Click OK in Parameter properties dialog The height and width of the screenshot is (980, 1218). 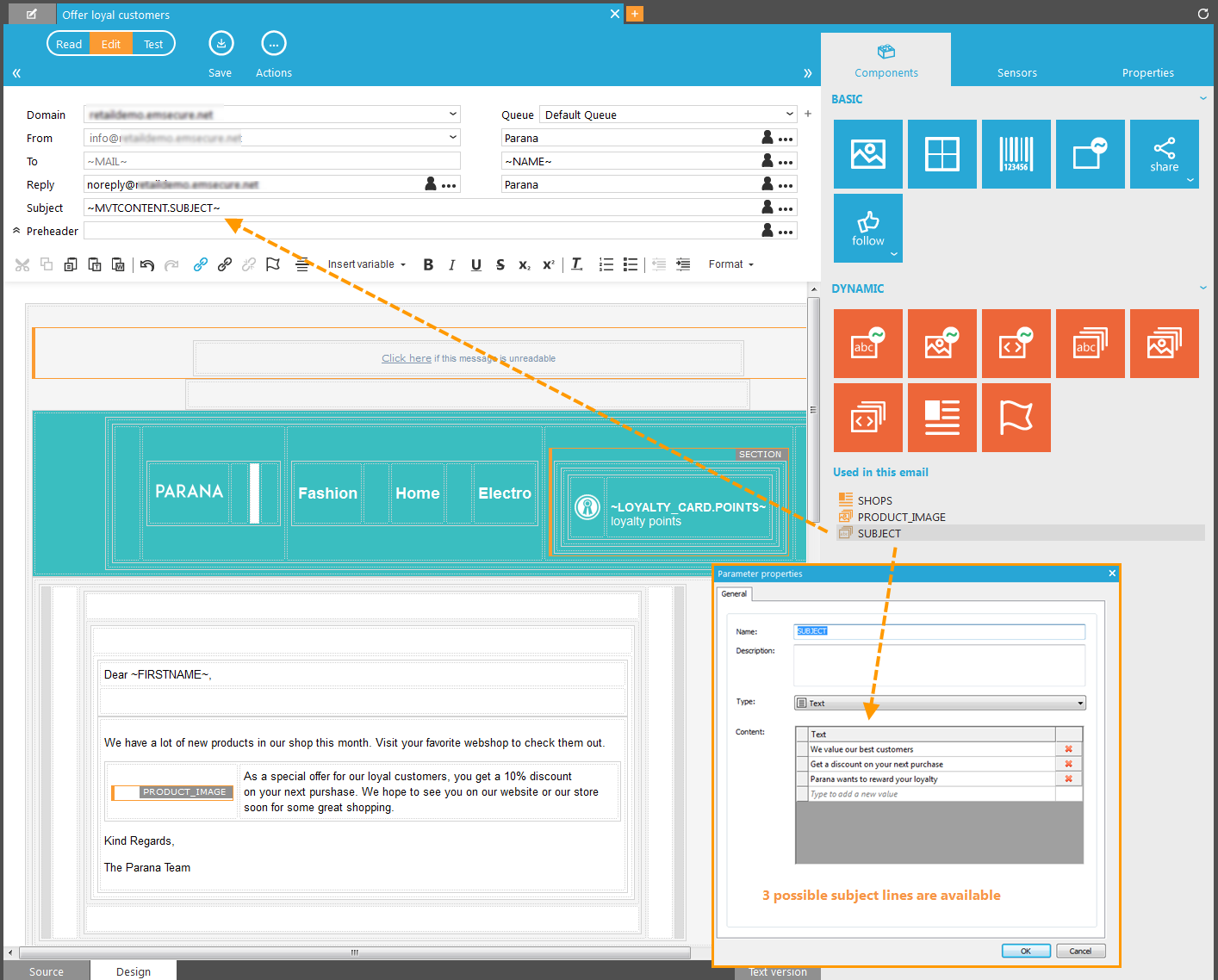1025,951
